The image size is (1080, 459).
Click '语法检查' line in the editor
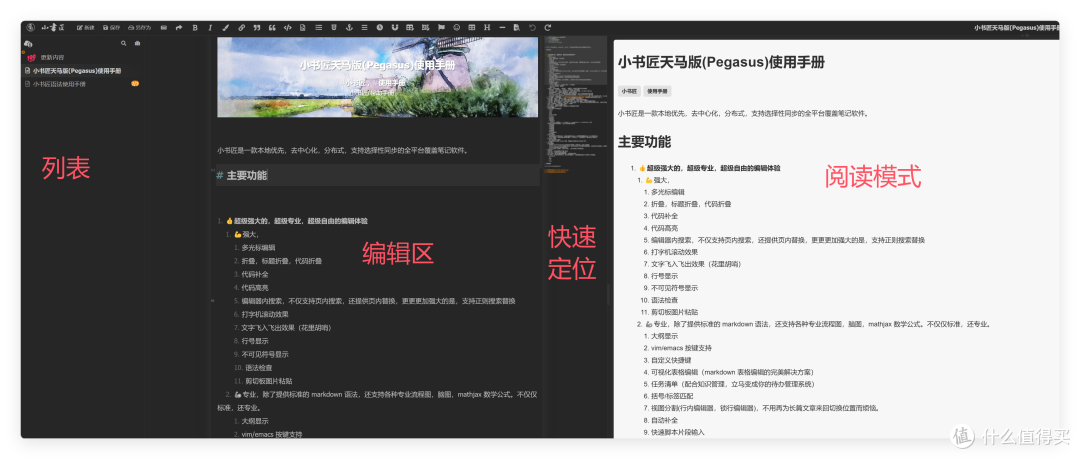tap(258, 368)
